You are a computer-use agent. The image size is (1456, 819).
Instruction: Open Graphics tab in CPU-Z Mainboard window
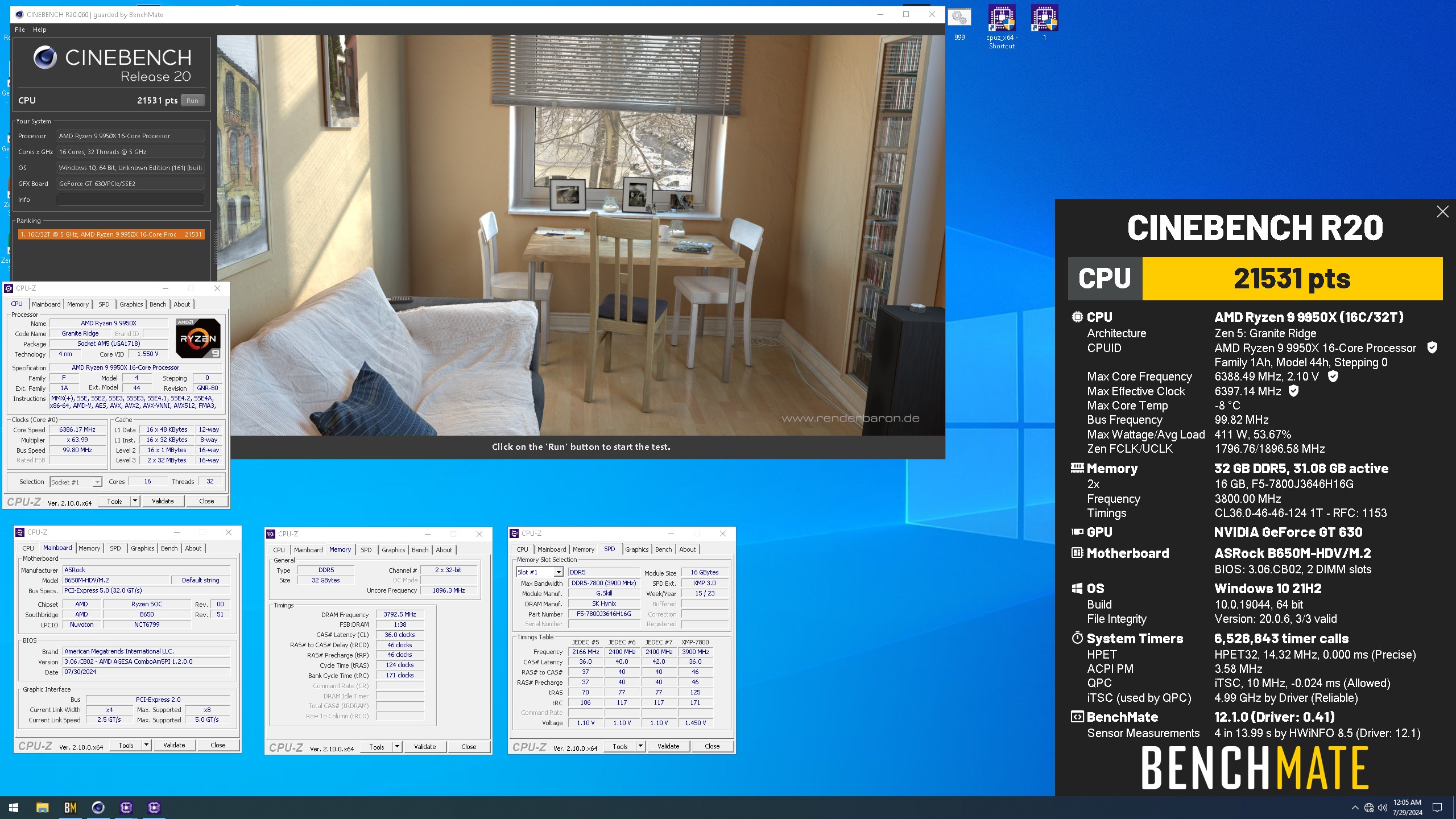click(142, 548)
